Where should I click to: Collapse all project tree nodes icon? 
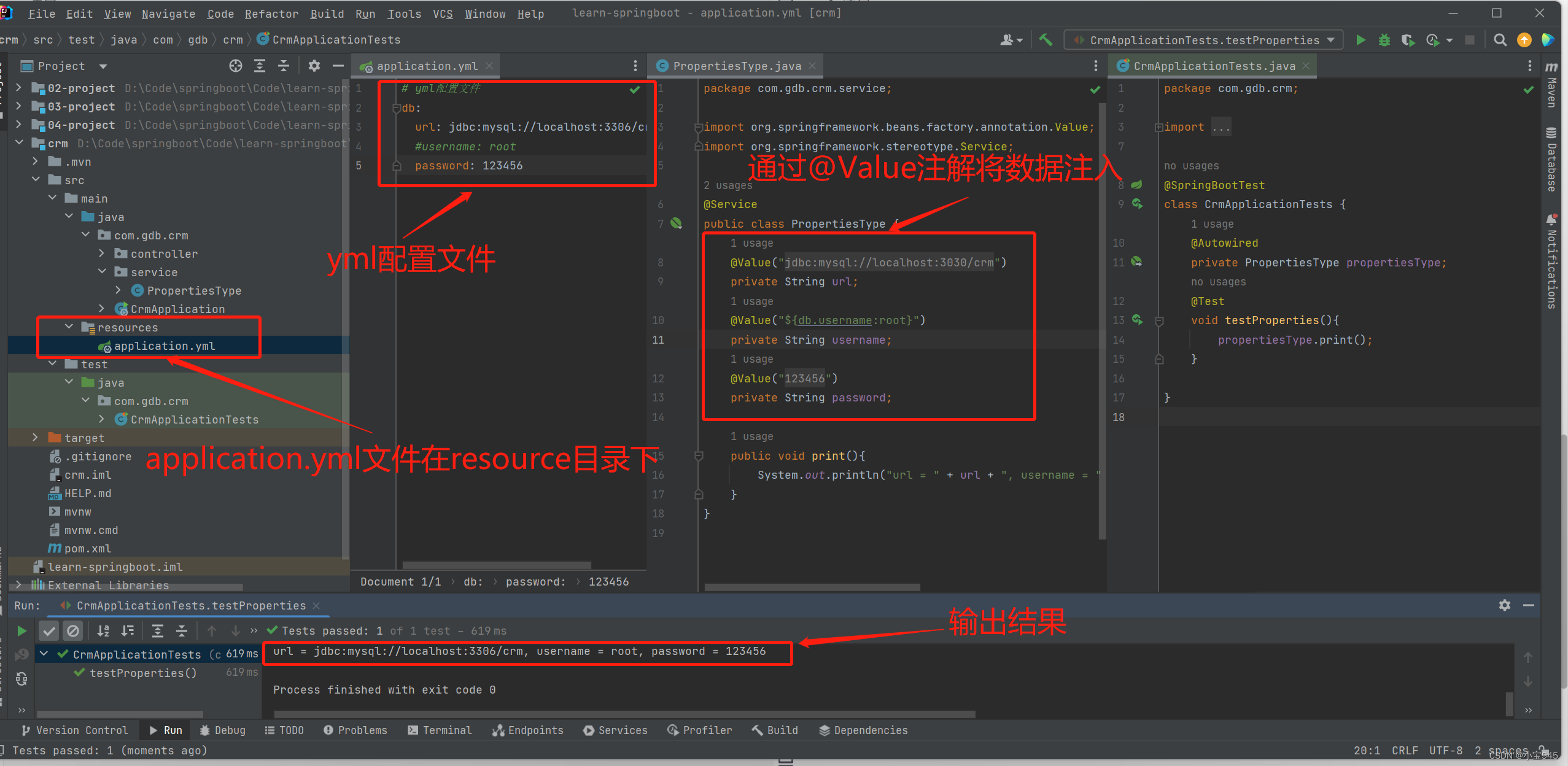(x=284, y=66)
